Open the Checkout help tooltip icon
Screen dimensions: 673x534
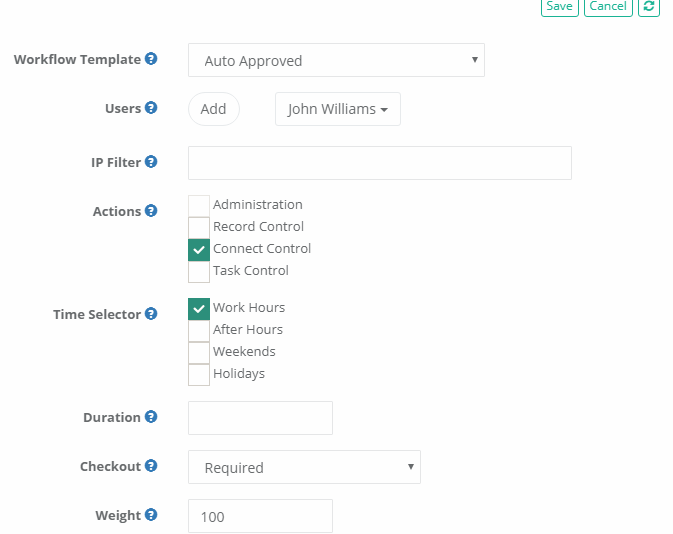(151, 466)
